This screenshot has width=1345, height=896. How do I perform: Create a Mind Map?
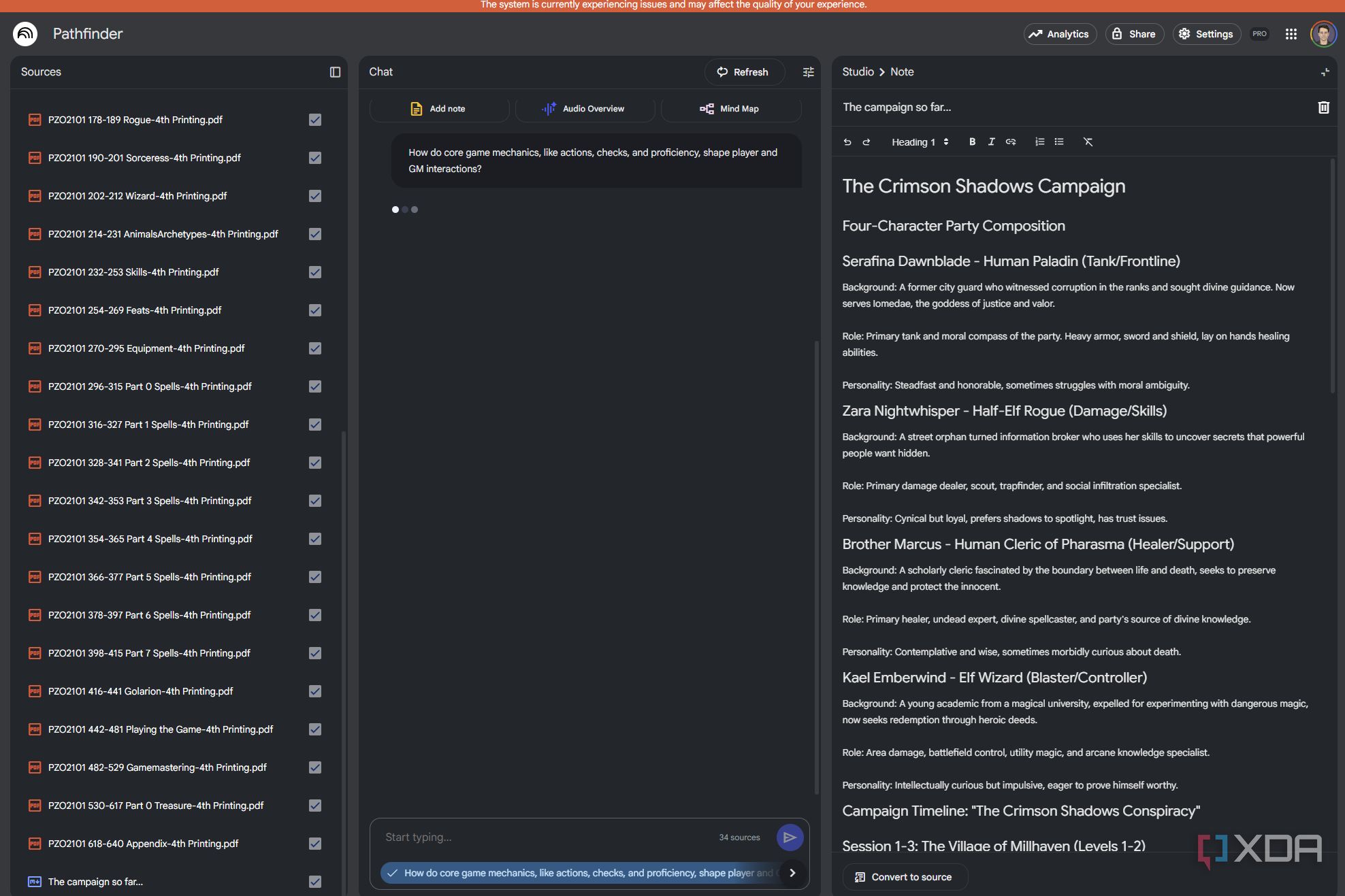pos(730,109)
